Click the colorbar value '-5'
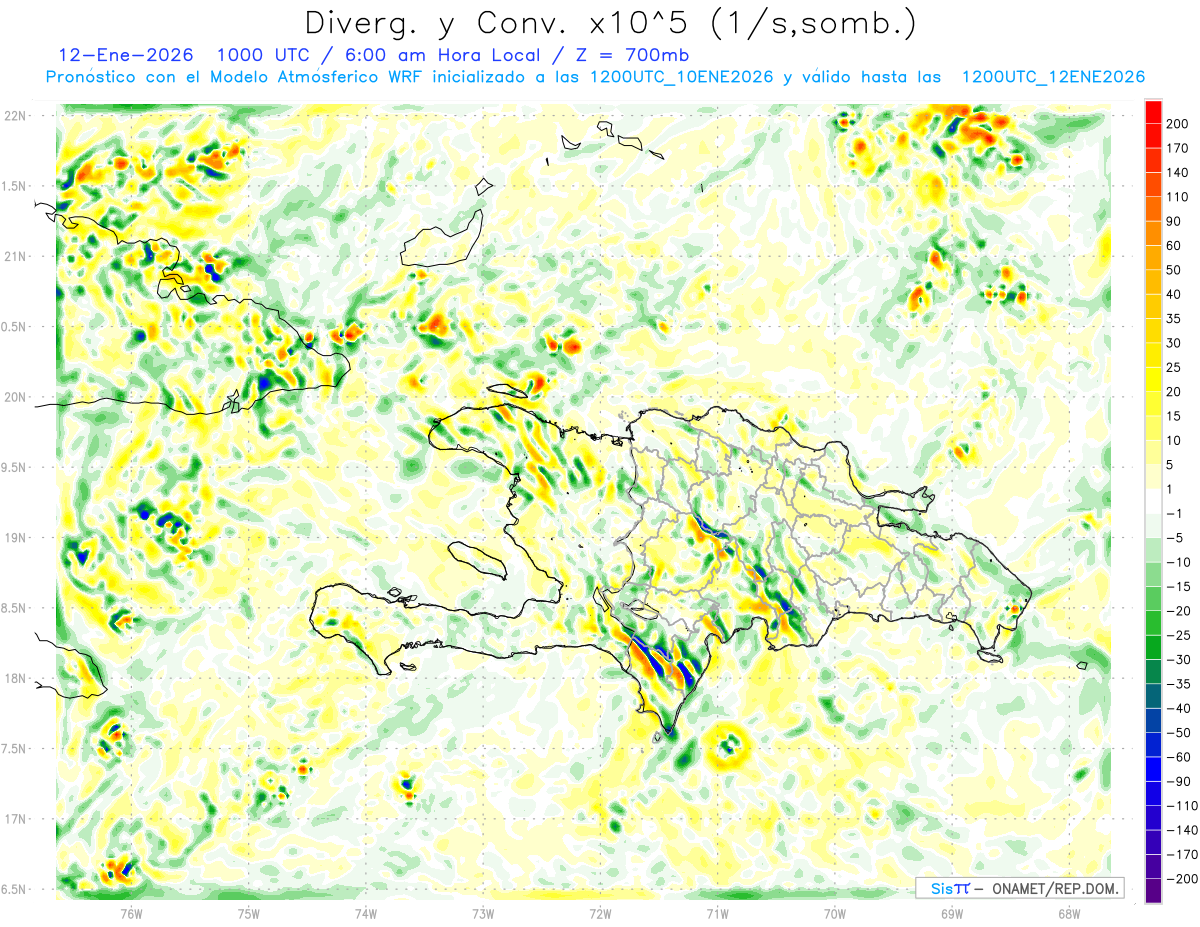This screenshot has width=1200, height=927. click(1174, 538)
